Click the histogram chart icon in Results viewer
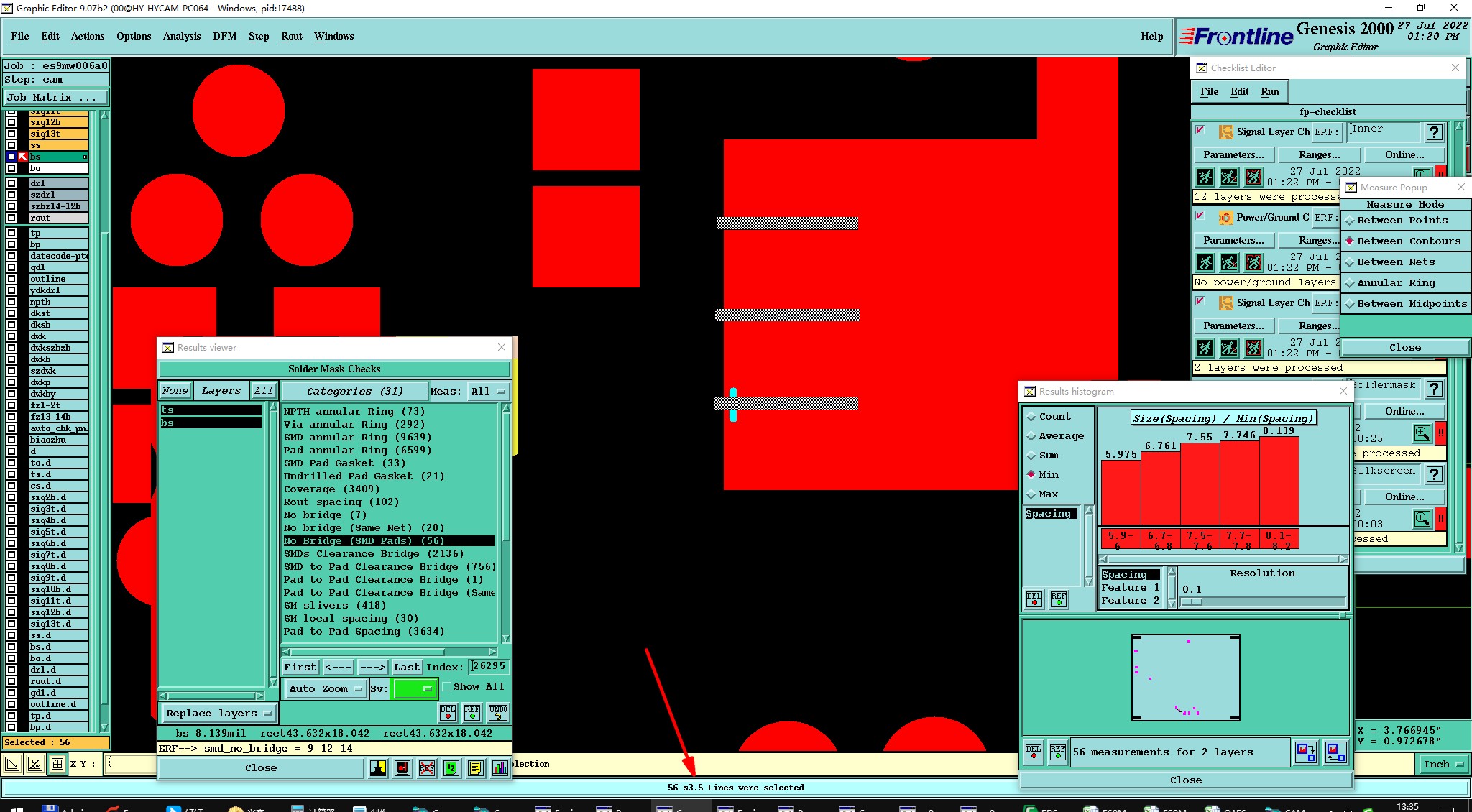 [500, 768]
